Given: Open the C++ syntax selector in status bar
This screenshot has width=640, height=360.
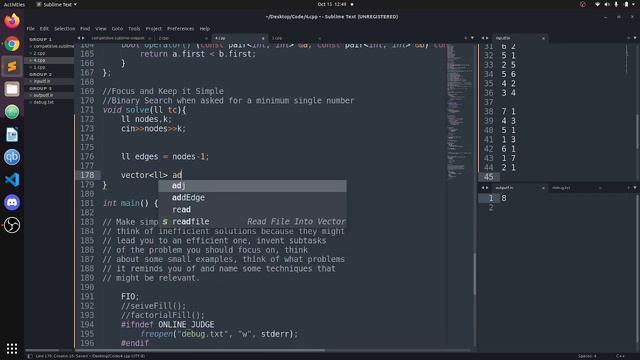Looking at the screenshot, I should coord(620,356).
